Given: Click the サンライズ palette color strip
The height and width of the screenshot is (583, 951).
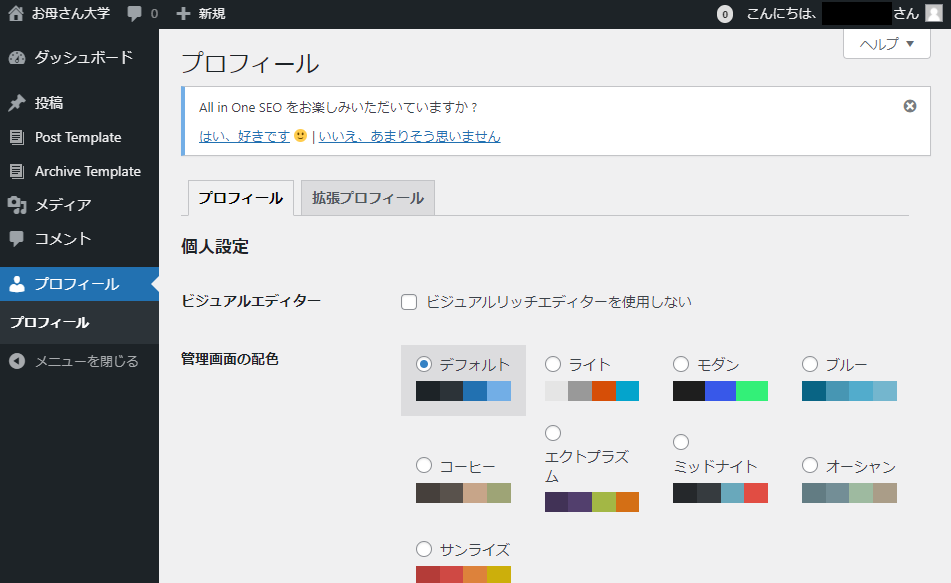Looking at the screenshot, I should pyautogui.click(x=463, y=575).
